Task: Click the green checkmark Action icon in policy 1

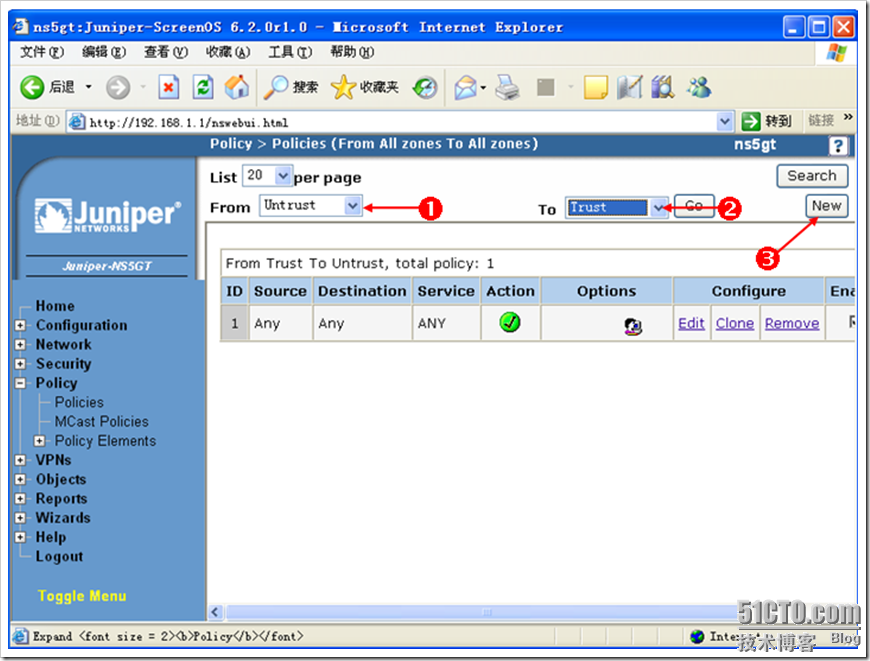Action: coord(510,322)
